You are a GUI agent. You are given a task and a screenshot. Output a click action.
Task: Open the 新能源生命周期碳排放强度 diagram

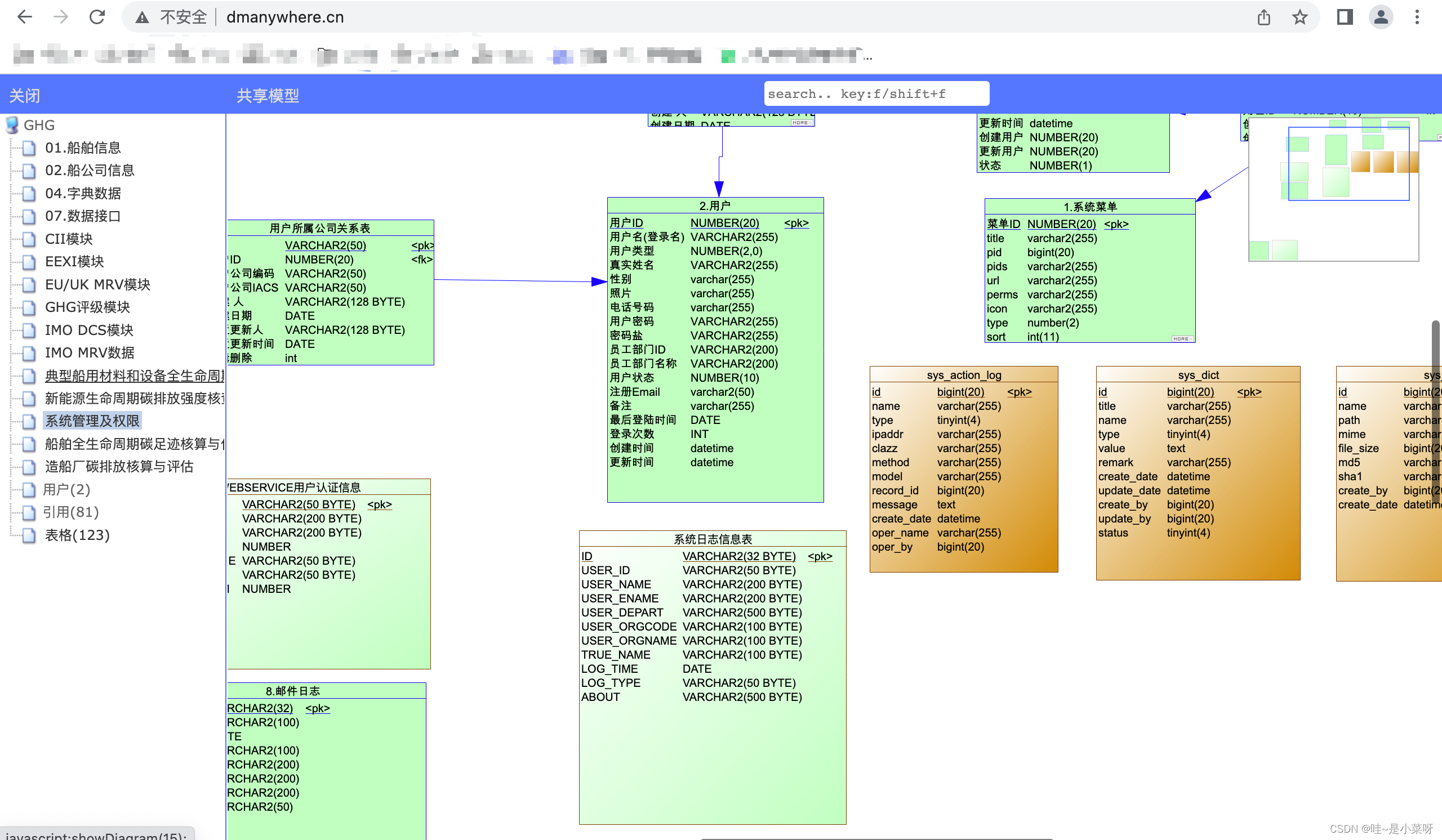point(135,399)
